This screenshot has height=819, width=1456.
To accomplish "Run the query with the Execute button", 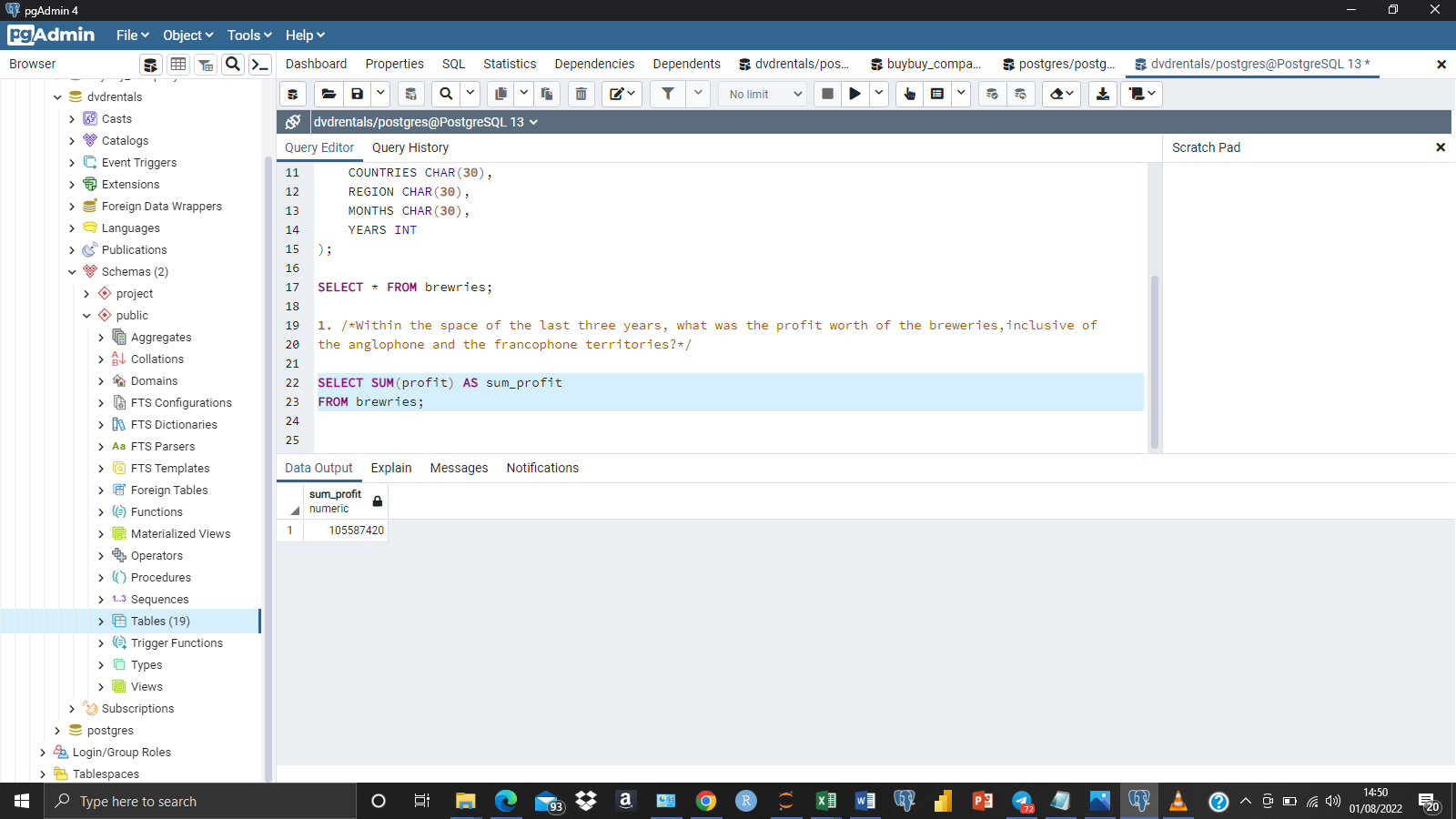I will point(854,94).
